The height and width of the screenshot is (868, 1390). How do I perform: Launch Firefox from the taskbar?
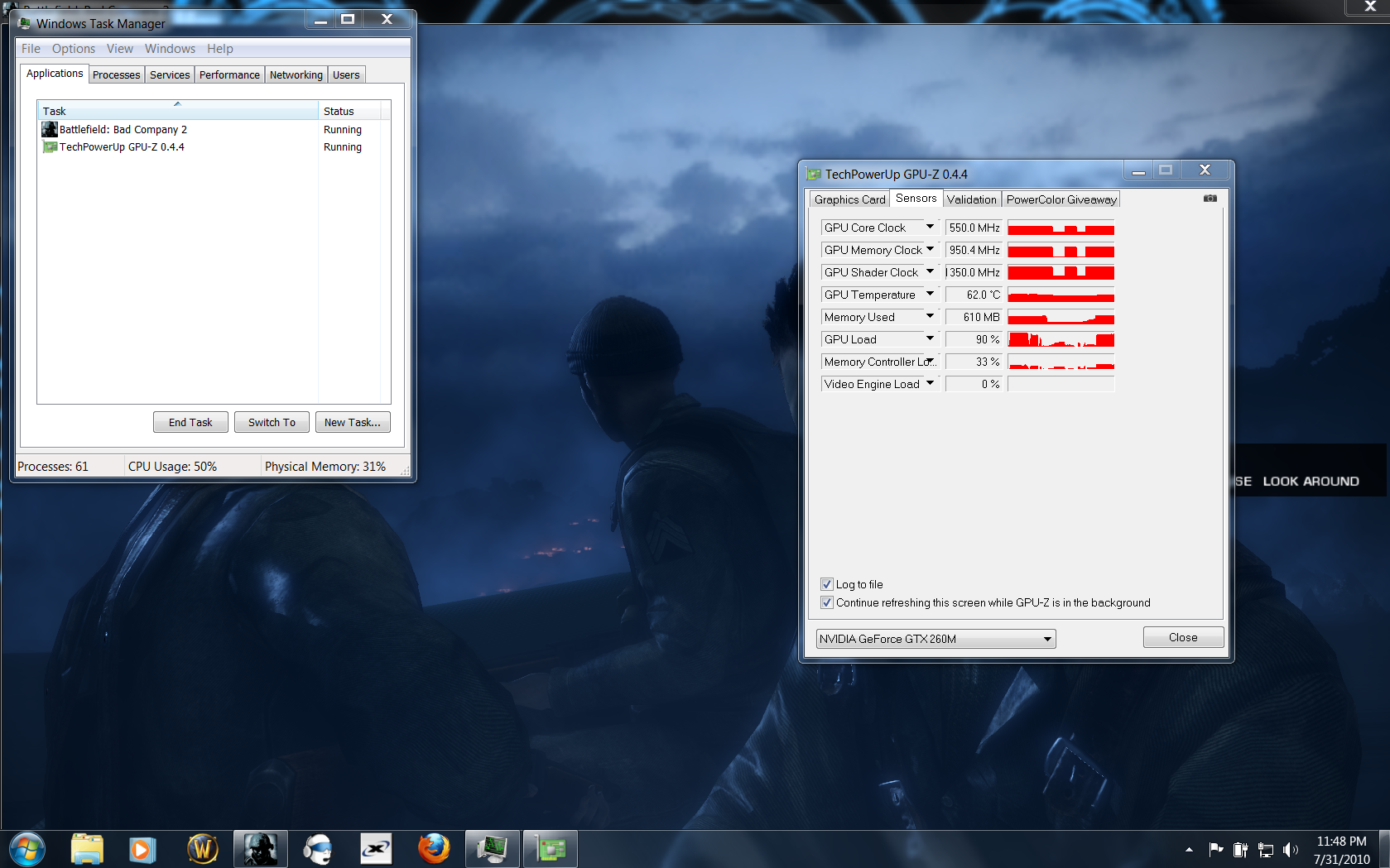[x=433, y=849]
